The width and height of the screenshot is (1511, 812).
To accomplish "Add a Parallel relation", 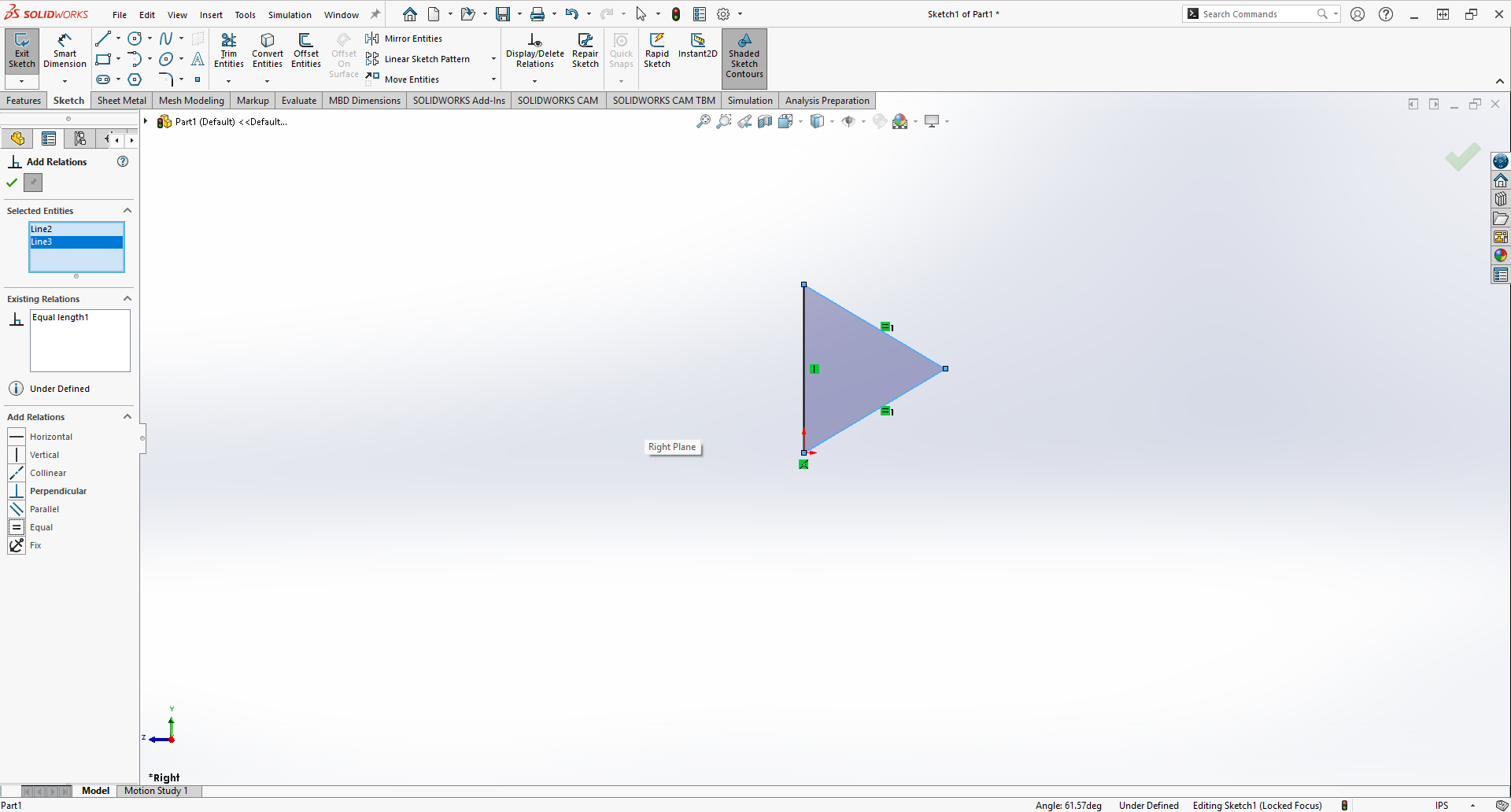I will pos(34,509).
